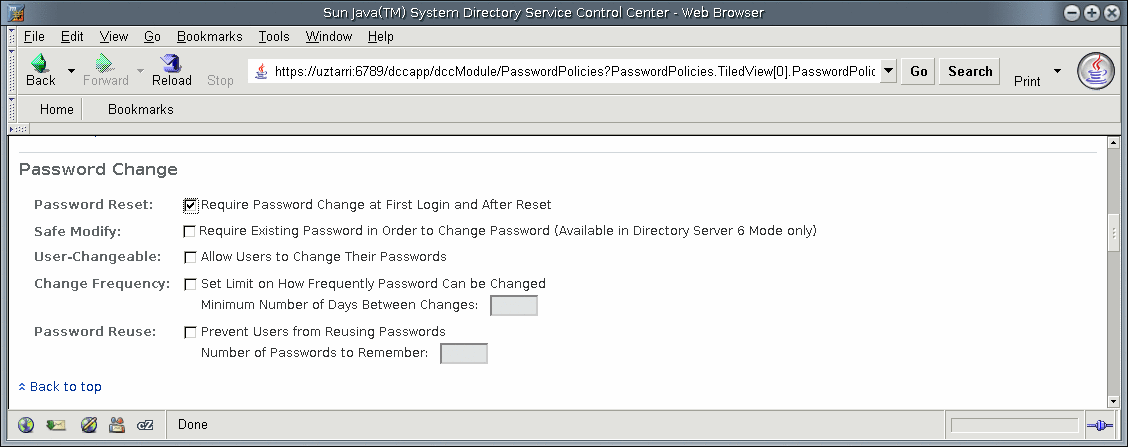The width and height of the screenshot is (1128, 447).
Task: Click the page vertical scrollbar thumb
Action: click(x=1114, y=232)
